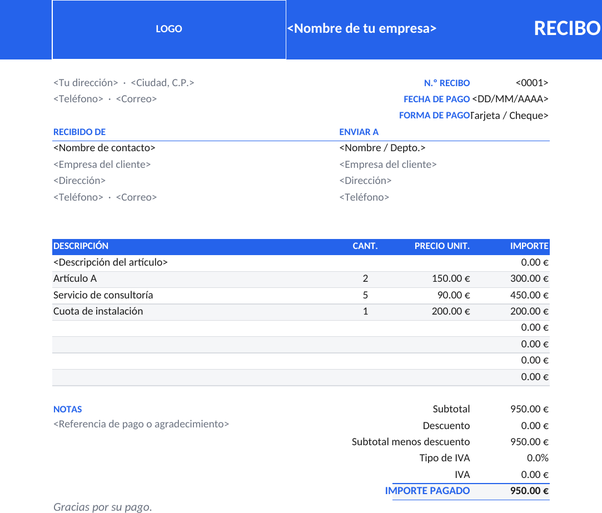Select the Tipo de IVA 0.0% value
Screen dimensions: 602x513
click(x=538, y=458)
